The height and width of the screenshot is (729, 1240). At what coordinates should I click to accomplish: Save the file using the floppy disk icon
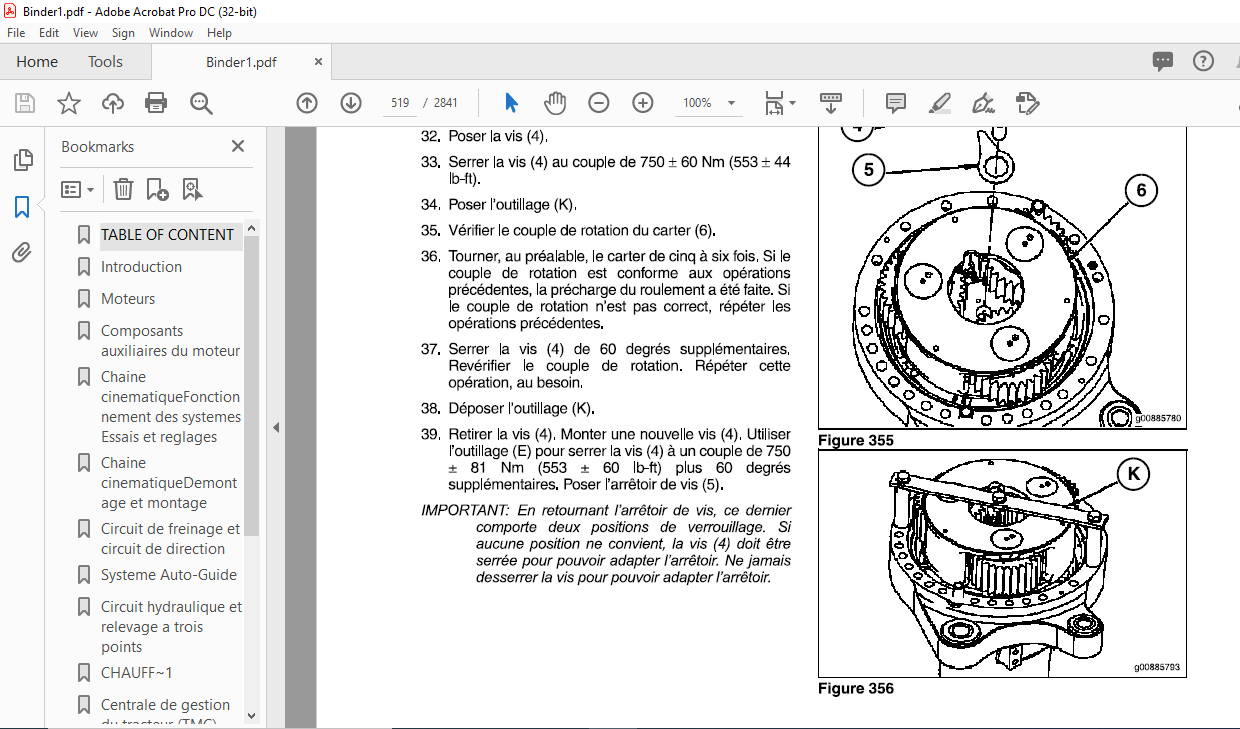25,103
